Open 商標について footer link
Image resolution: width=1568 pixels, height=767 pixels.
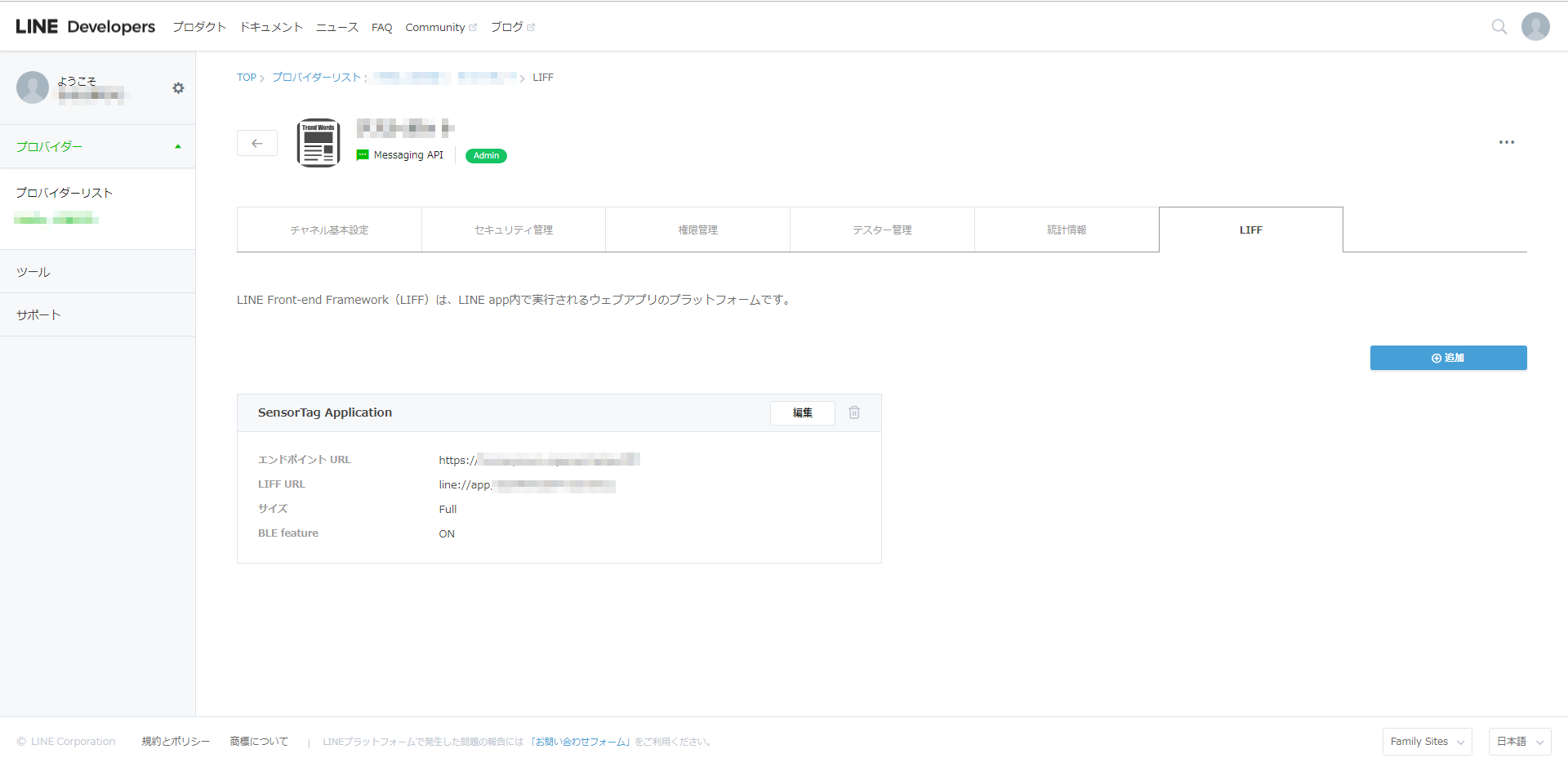[259, 742]
